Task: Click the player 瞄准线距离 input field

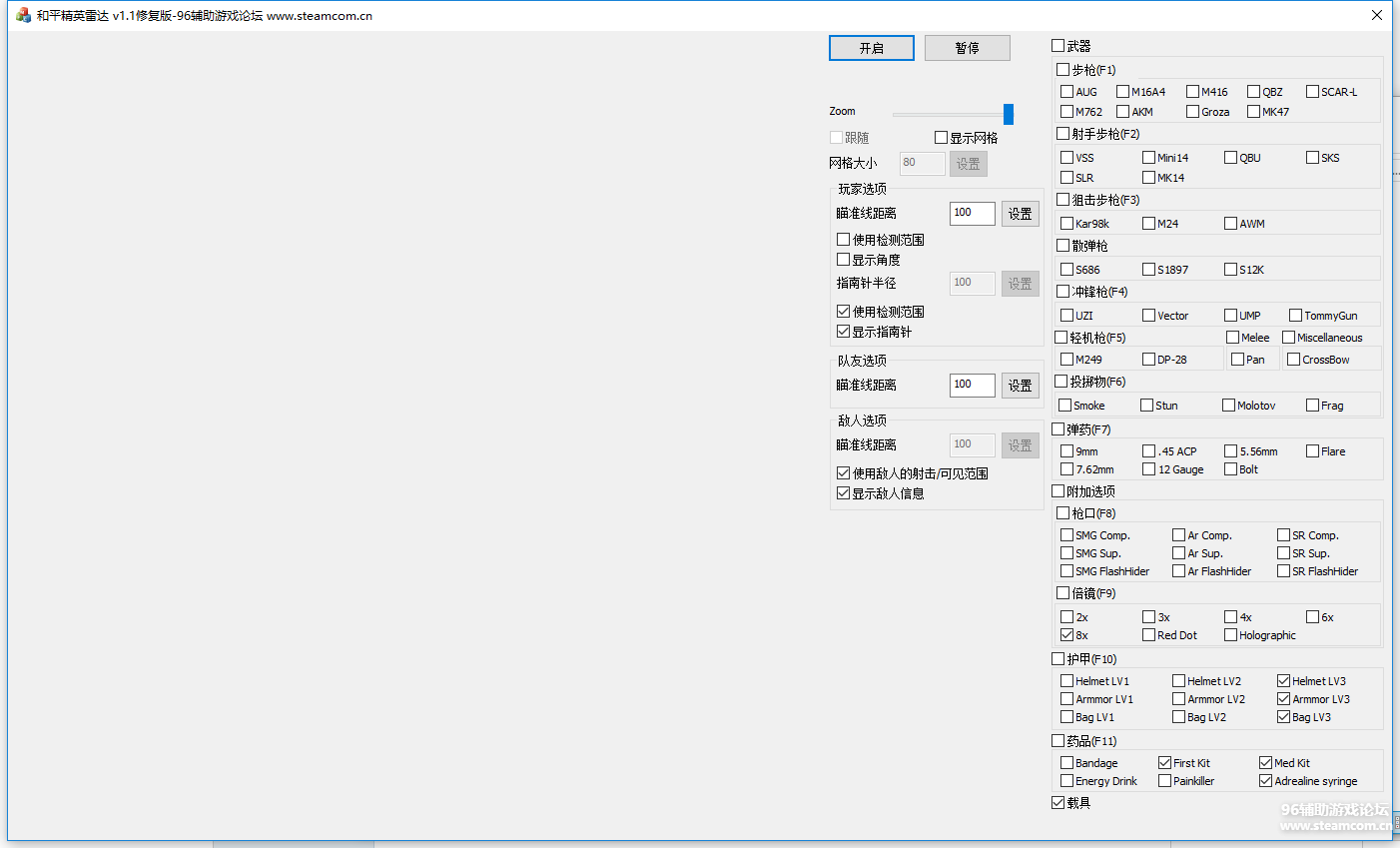Action: click(972, 213)
